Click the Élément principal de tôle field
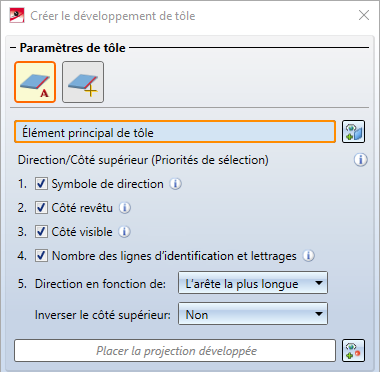Image resolution: width=380 pixels, height=372 pixels. pyautogui.click(x=175, y=132)
